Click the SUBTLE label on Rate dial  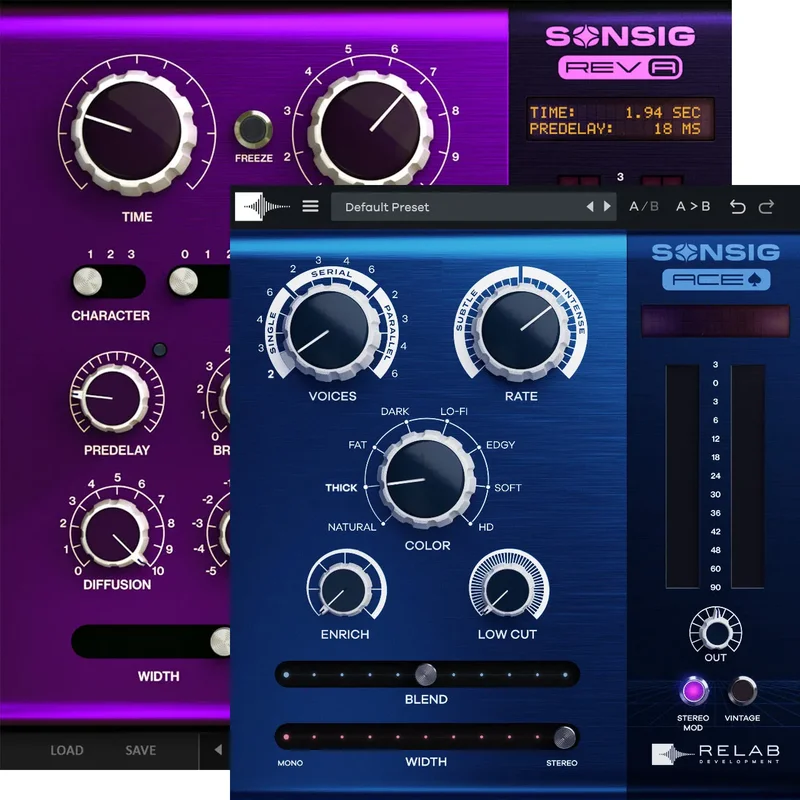466,310
